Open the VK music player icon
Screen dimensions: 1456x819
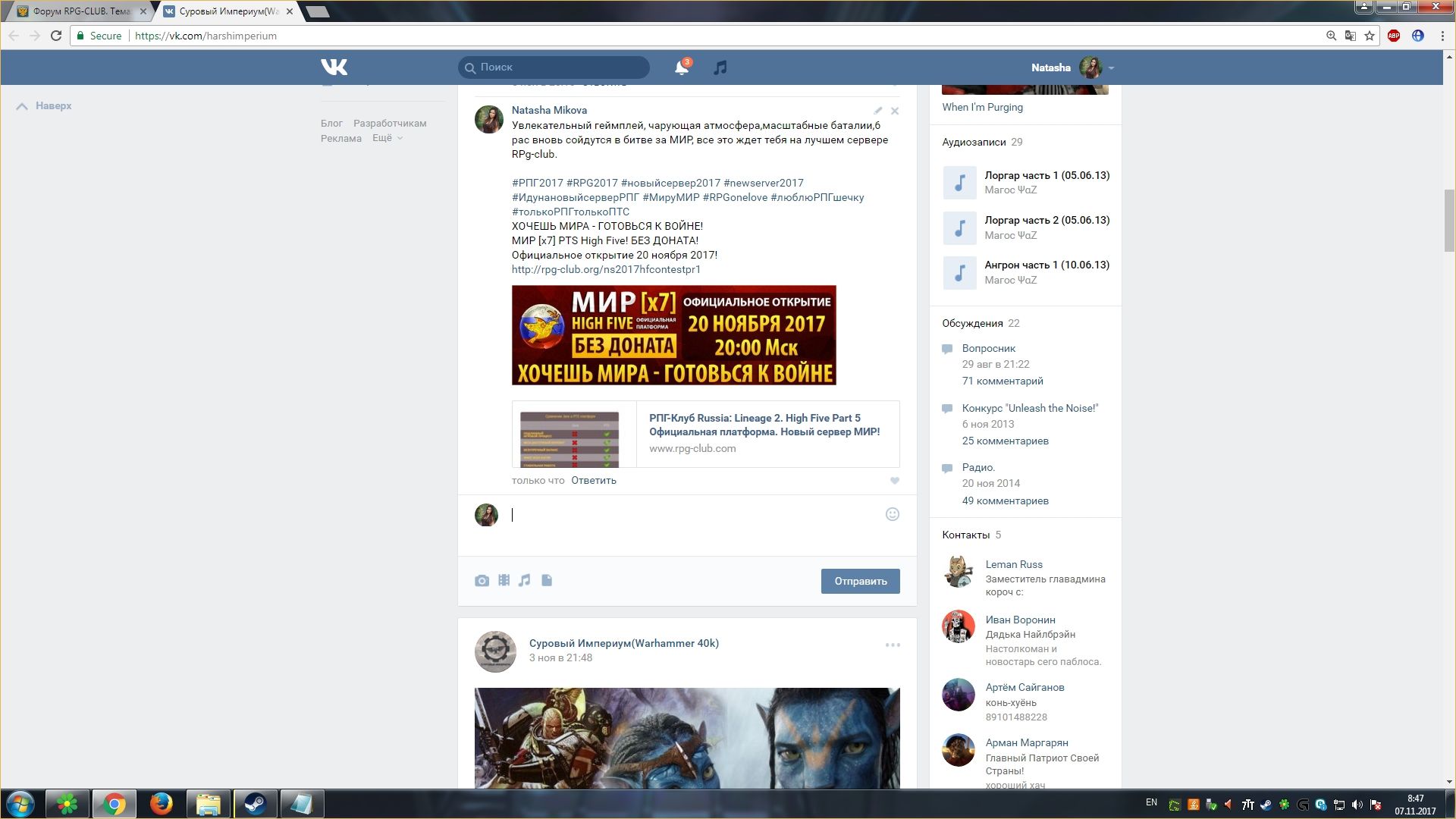pos(720,67)
